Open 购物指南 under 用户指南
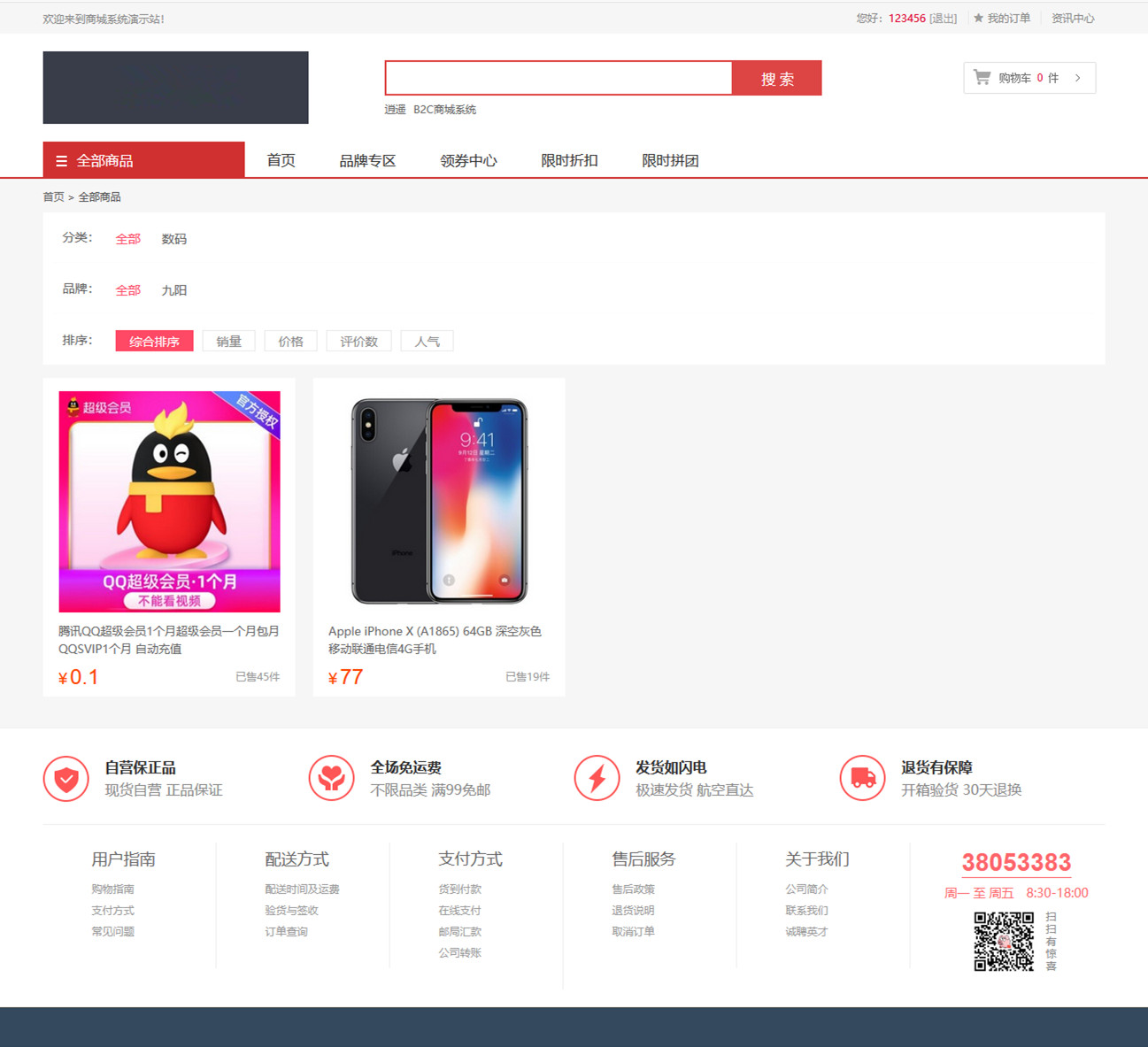Viewport: 1148px width, 1047px height. [112, 889]
